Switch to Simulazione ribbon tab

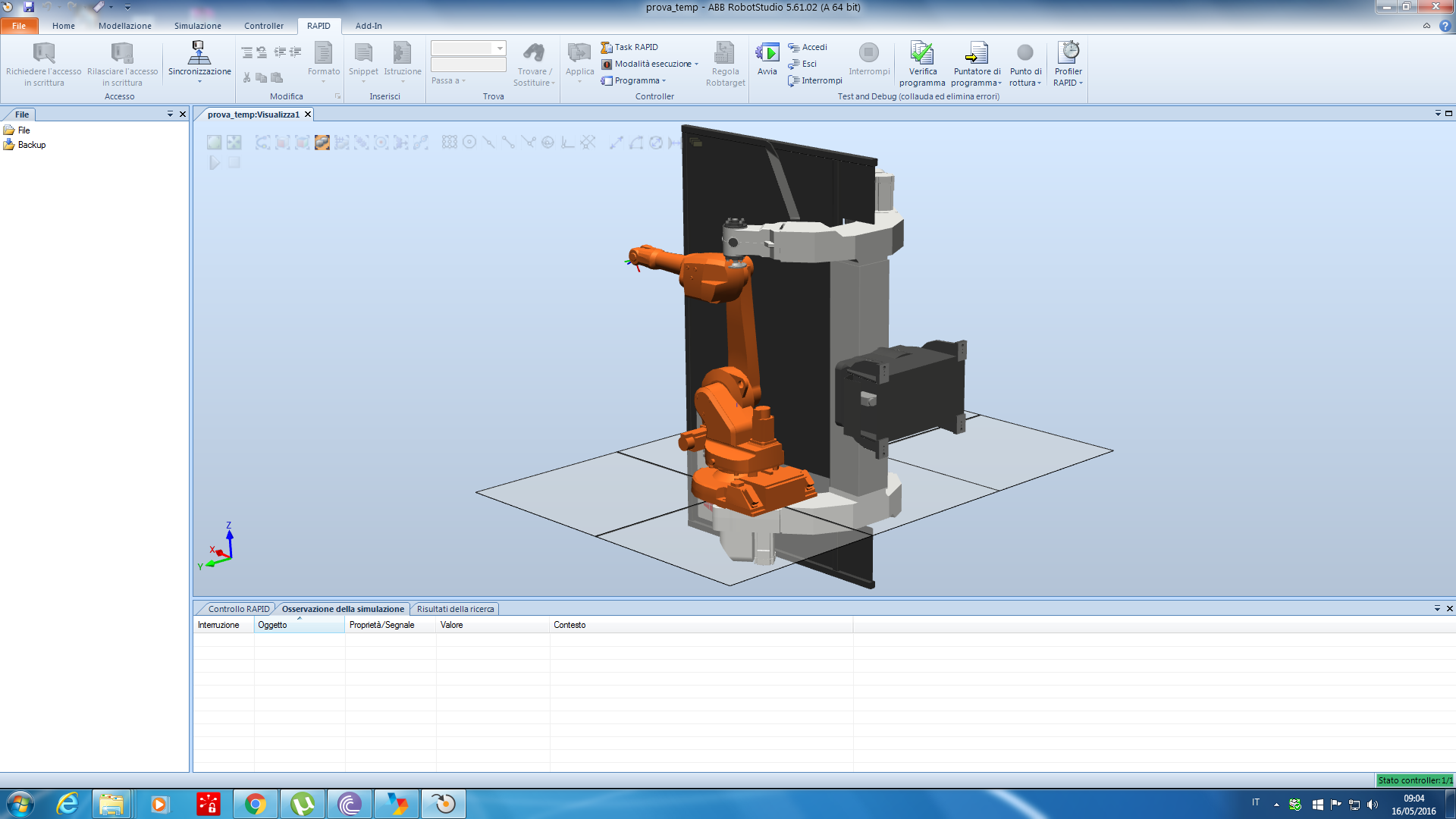(x=197, y=26)
